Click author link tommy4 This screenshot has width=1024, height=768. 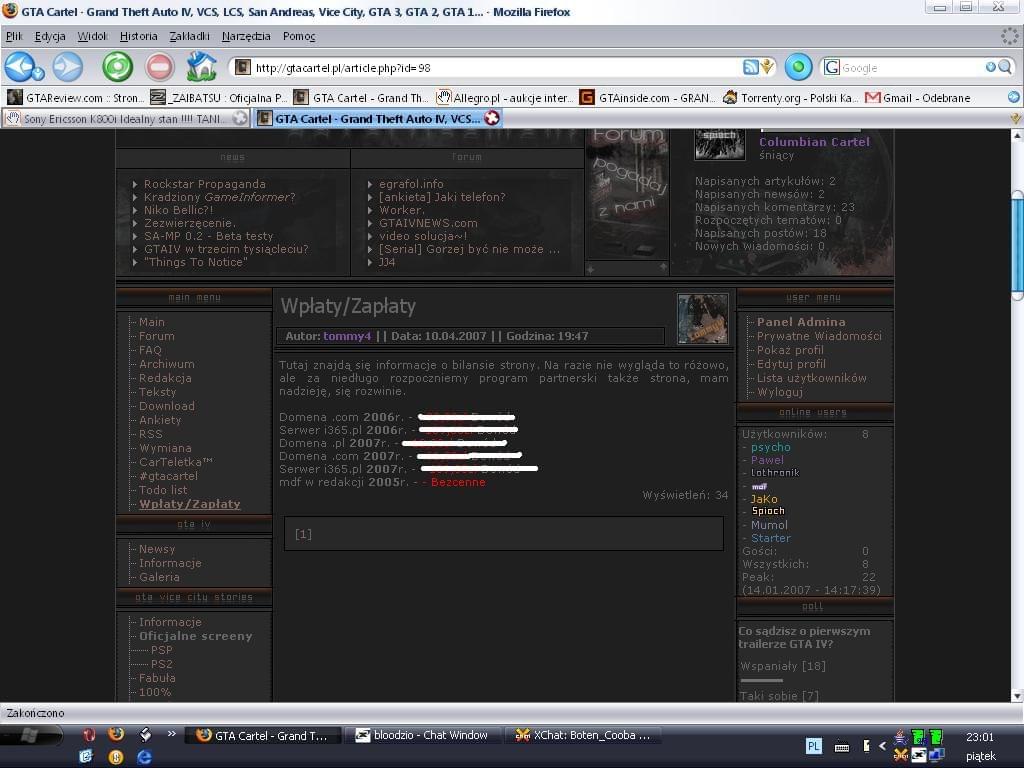(x=347, y=336)
